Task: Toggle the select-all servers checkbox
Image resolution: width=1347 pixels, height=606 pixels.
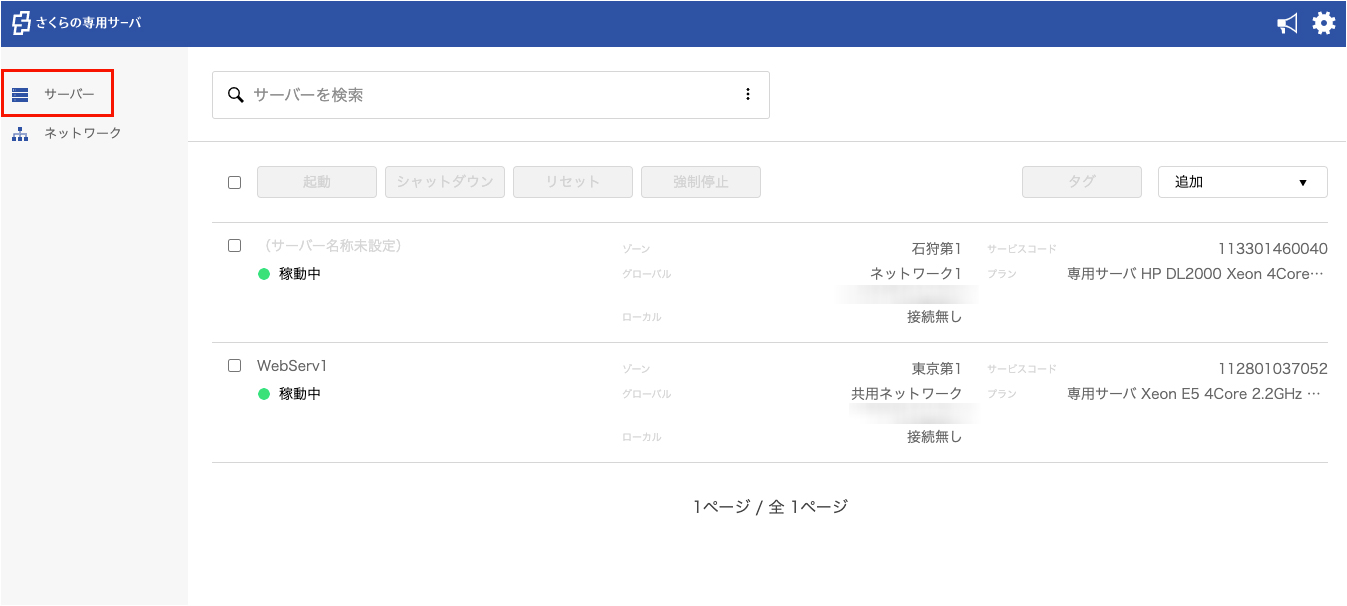Action: 235,183
